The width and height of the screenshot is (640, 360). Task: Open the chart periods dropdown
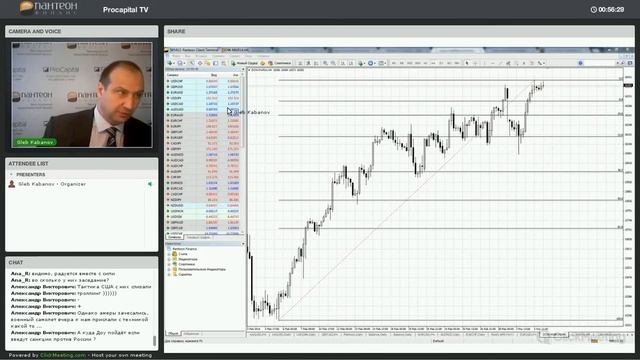371,63
